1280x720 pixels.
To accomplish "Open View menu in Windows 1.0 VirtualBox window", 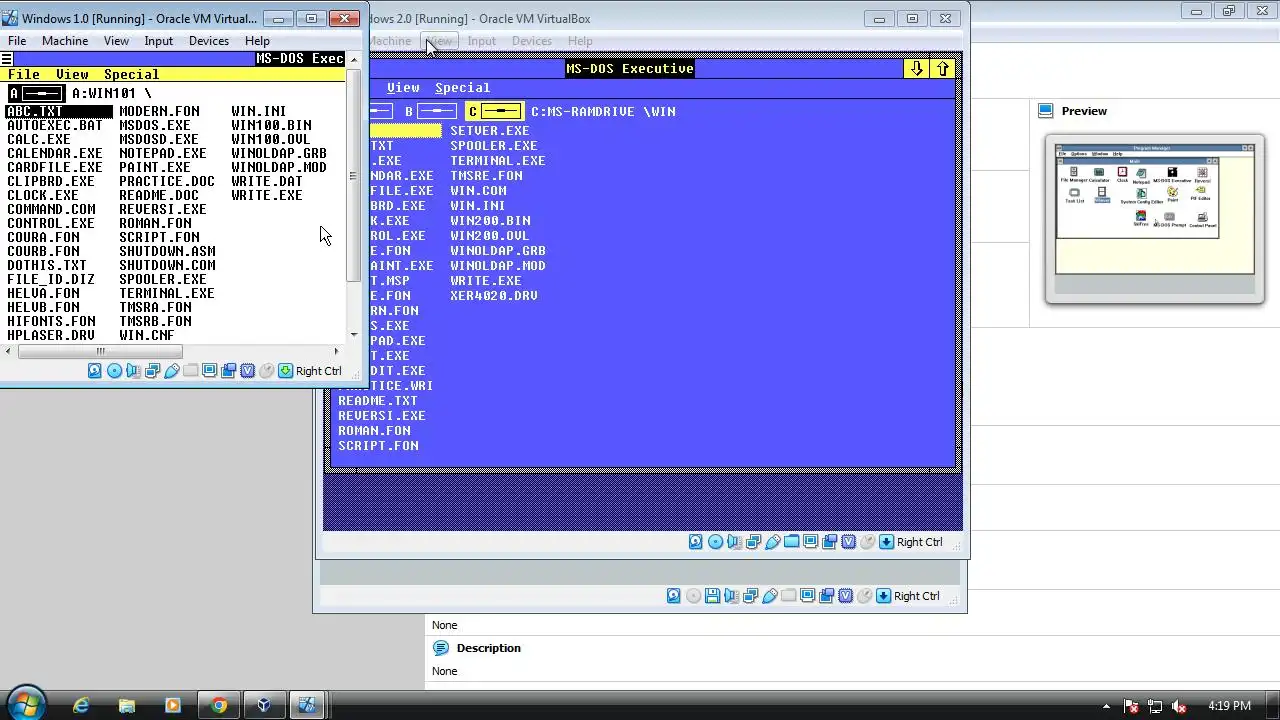I will point(116,41).
